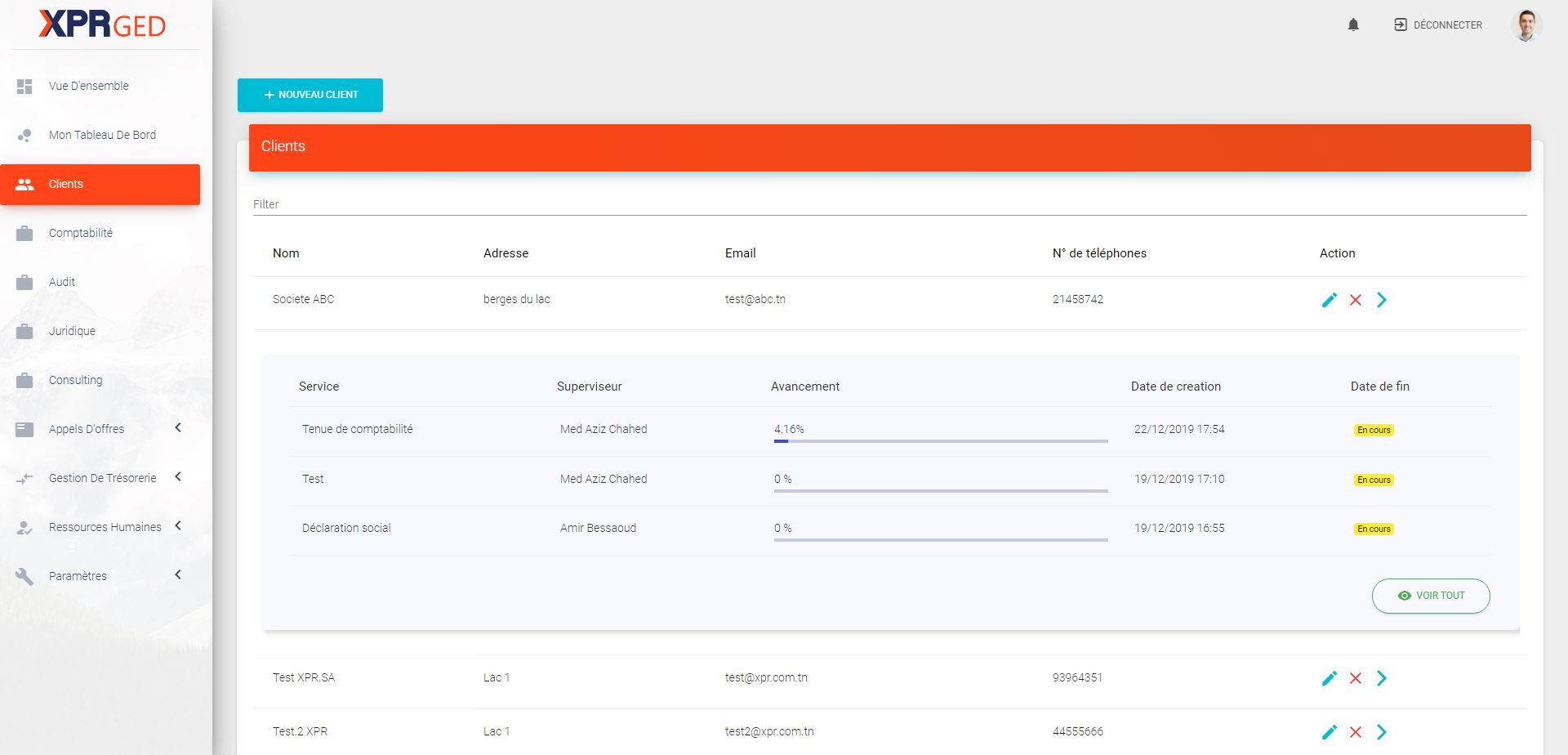
Task: Click the test@abc.tn email cell
Action: [755, 299]
